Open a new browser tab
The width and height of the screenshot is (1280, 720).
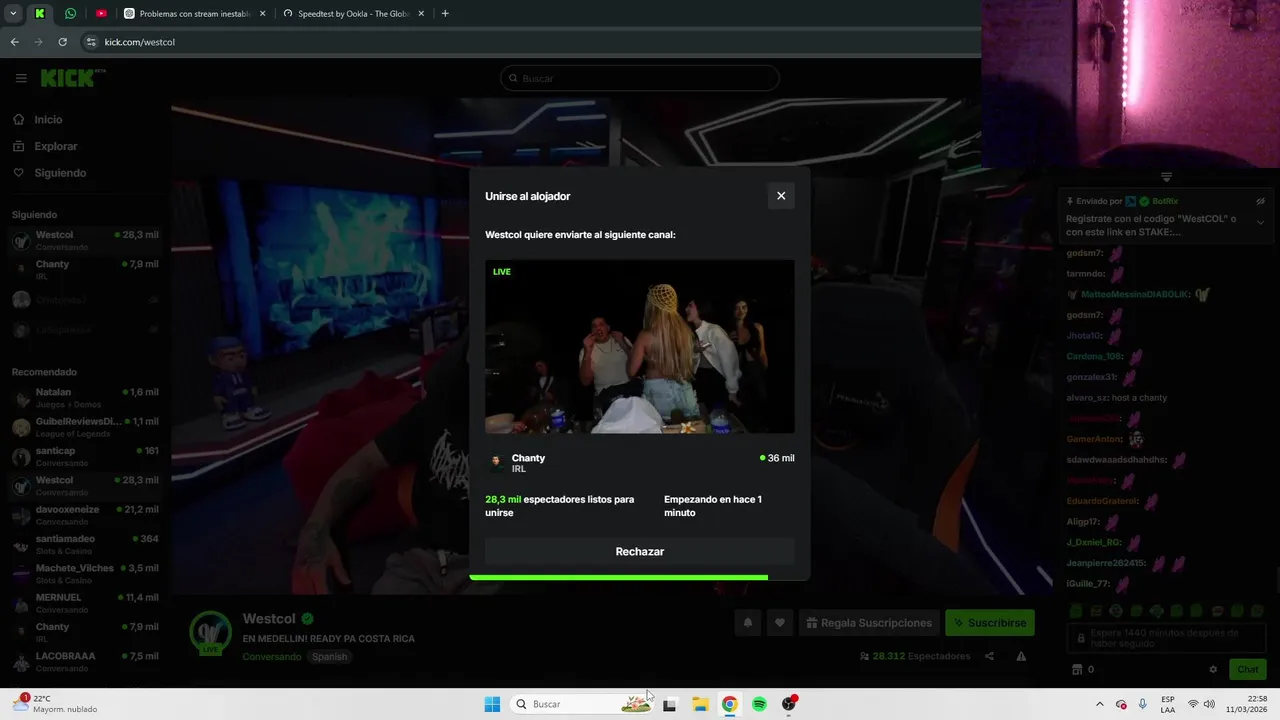tap(445, 14)
